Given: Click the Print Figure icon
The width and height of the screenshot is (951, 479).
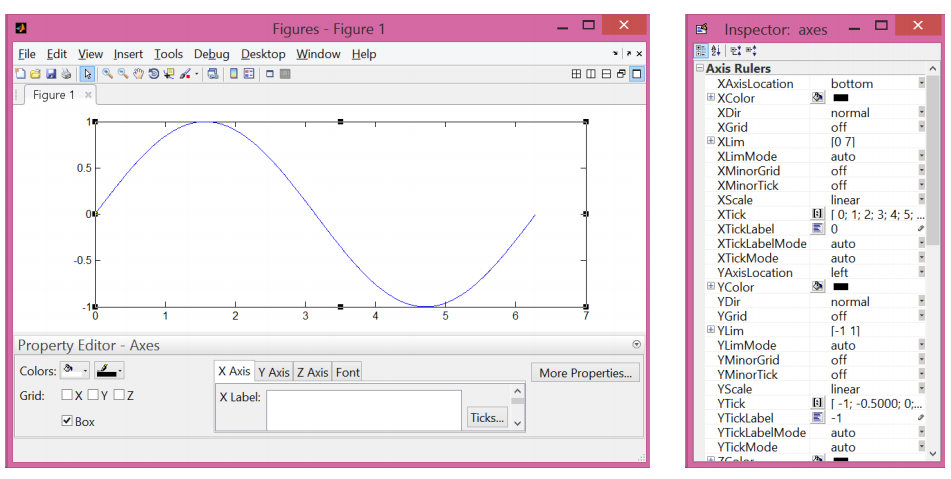Looking at the screenshot, I should 66,73.
